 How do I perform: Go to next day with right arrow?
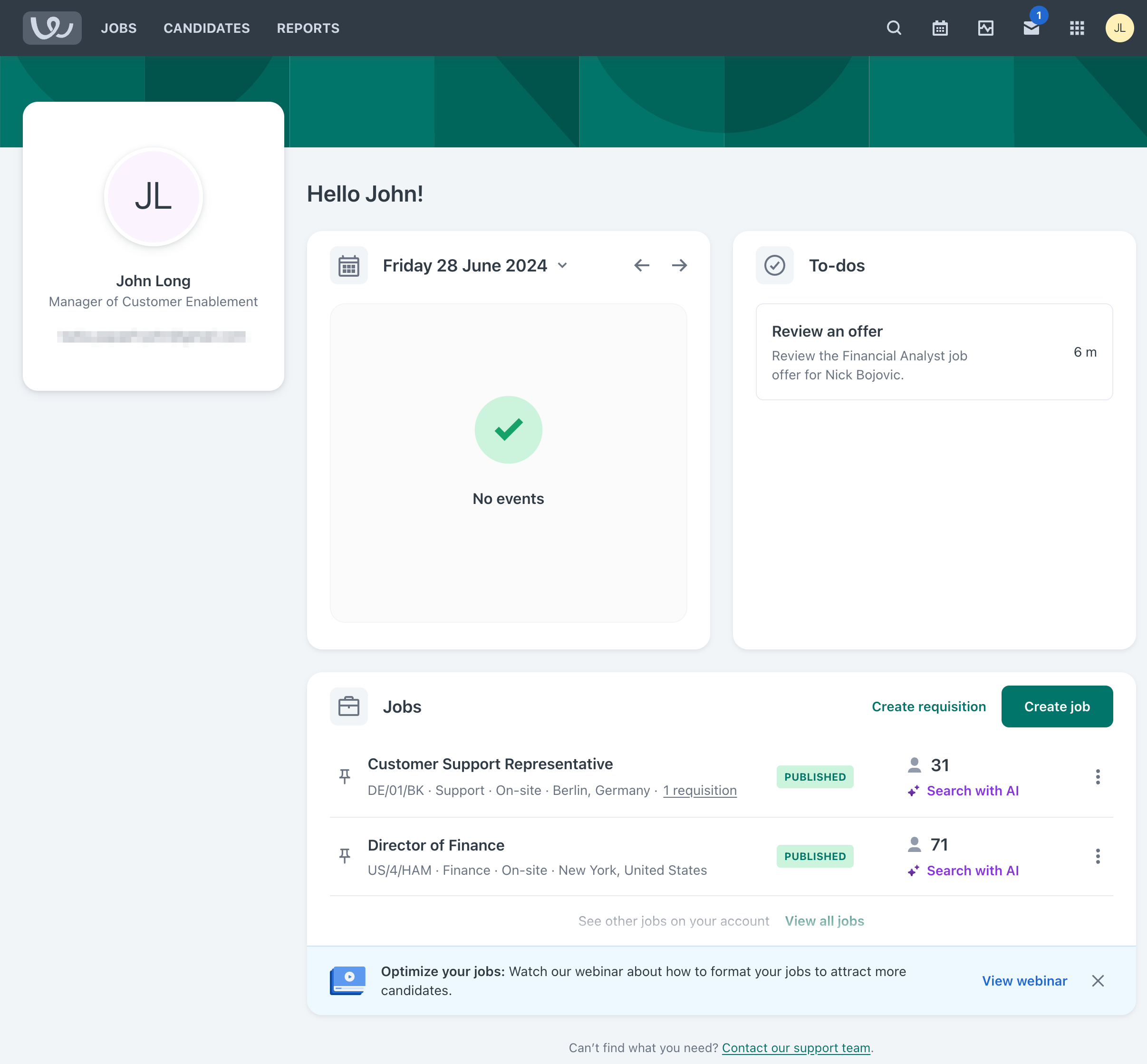pyautogui.click(x=679, y=265)
